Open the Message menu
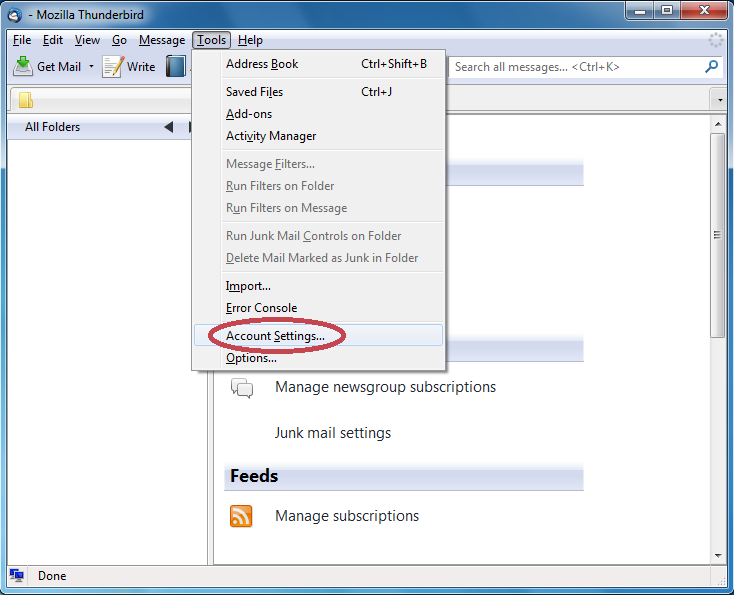 point(162,40)
